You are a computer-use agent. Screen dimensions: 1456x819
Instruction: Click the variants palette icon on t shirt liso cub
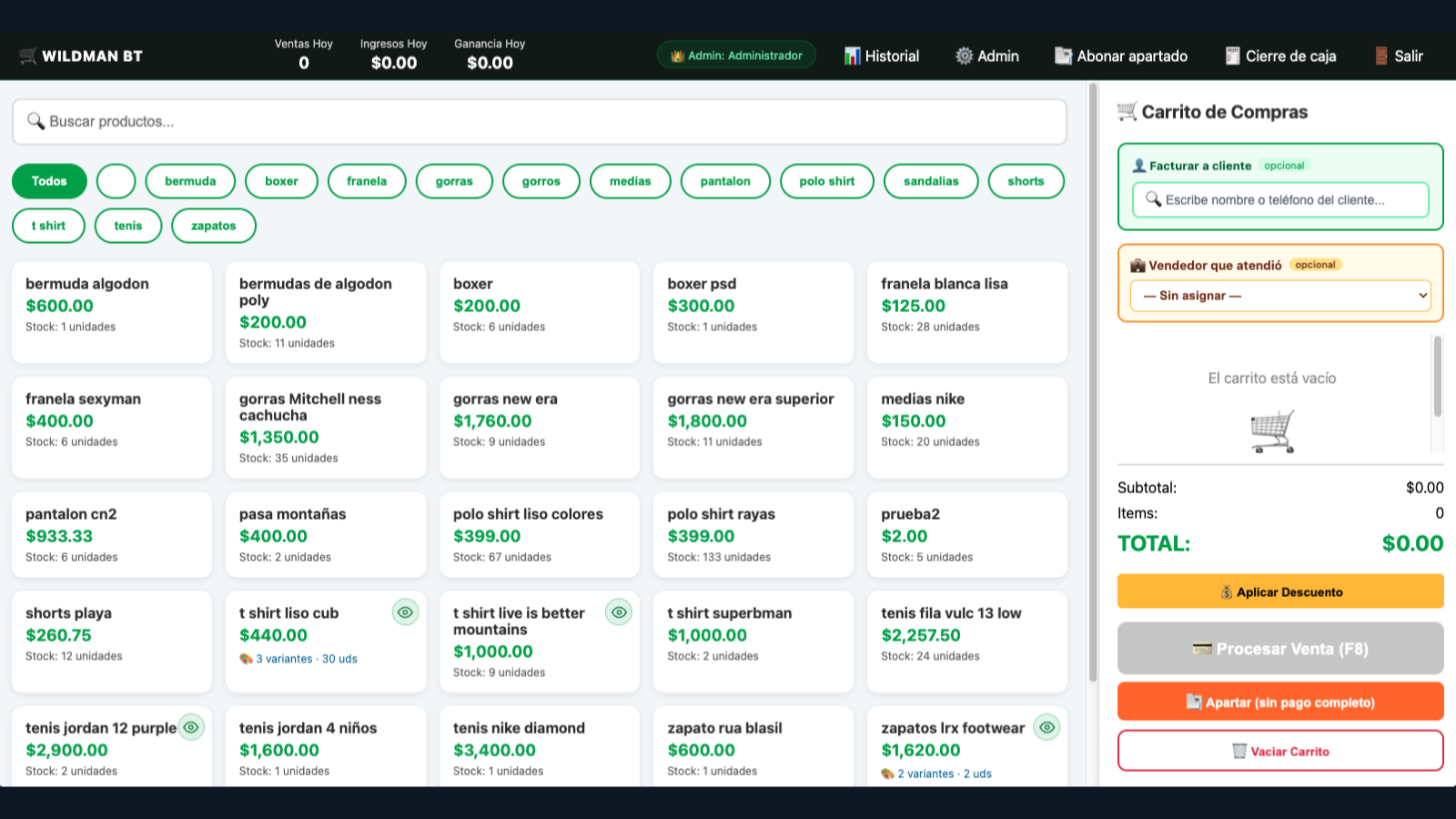[246, 659]
